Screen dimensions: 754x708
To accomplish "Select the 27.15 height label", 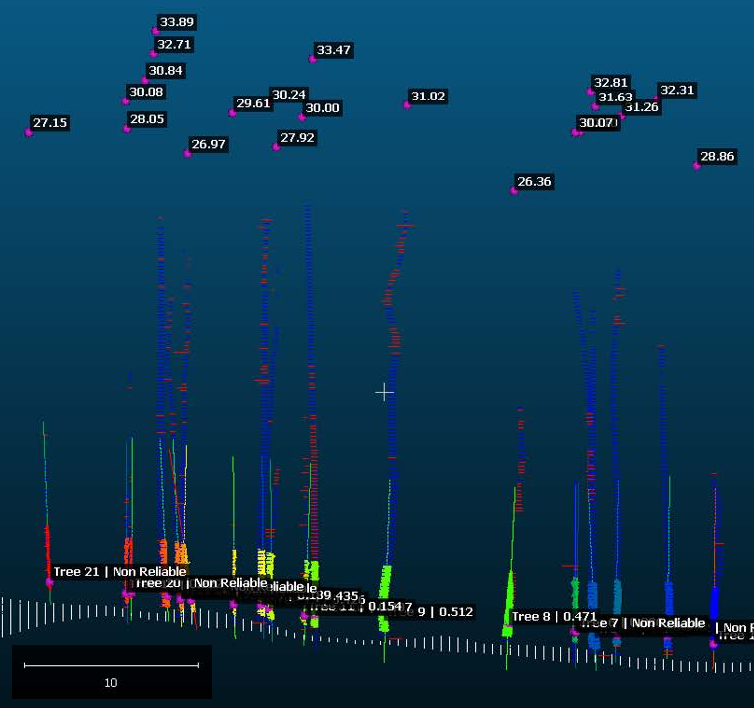I will pos(50,123).
